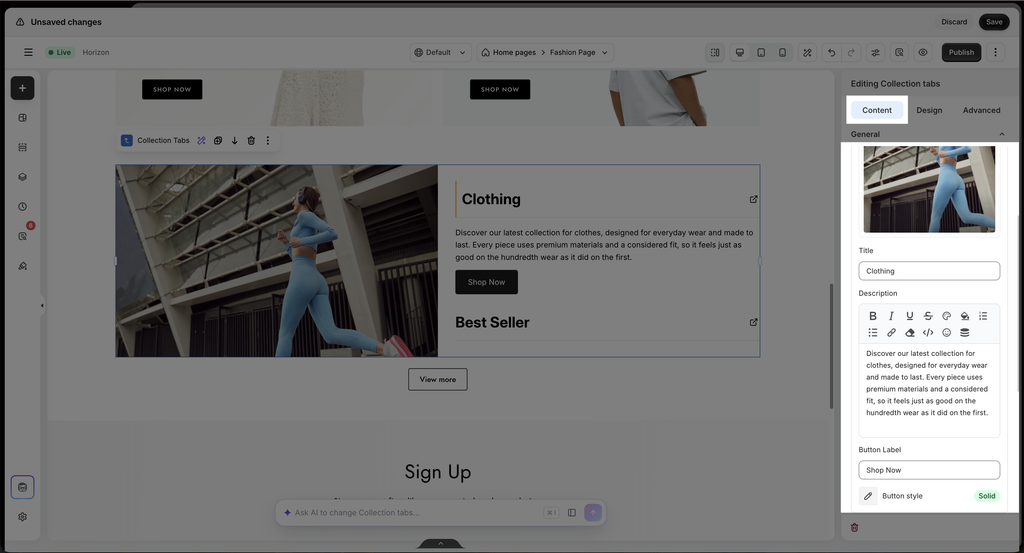Screen dimensions: 1024x553
Task: Toggle bulleted list in description editor
Action: pyautogui.click(x=872, y=333)
